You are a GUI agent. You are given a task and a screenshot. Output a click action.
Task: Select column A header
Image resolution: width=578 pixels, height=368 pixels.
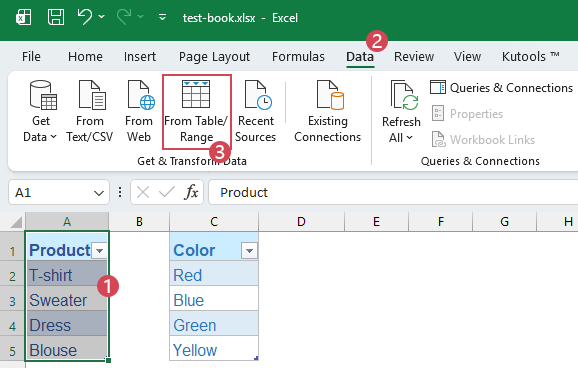(67, 222)
